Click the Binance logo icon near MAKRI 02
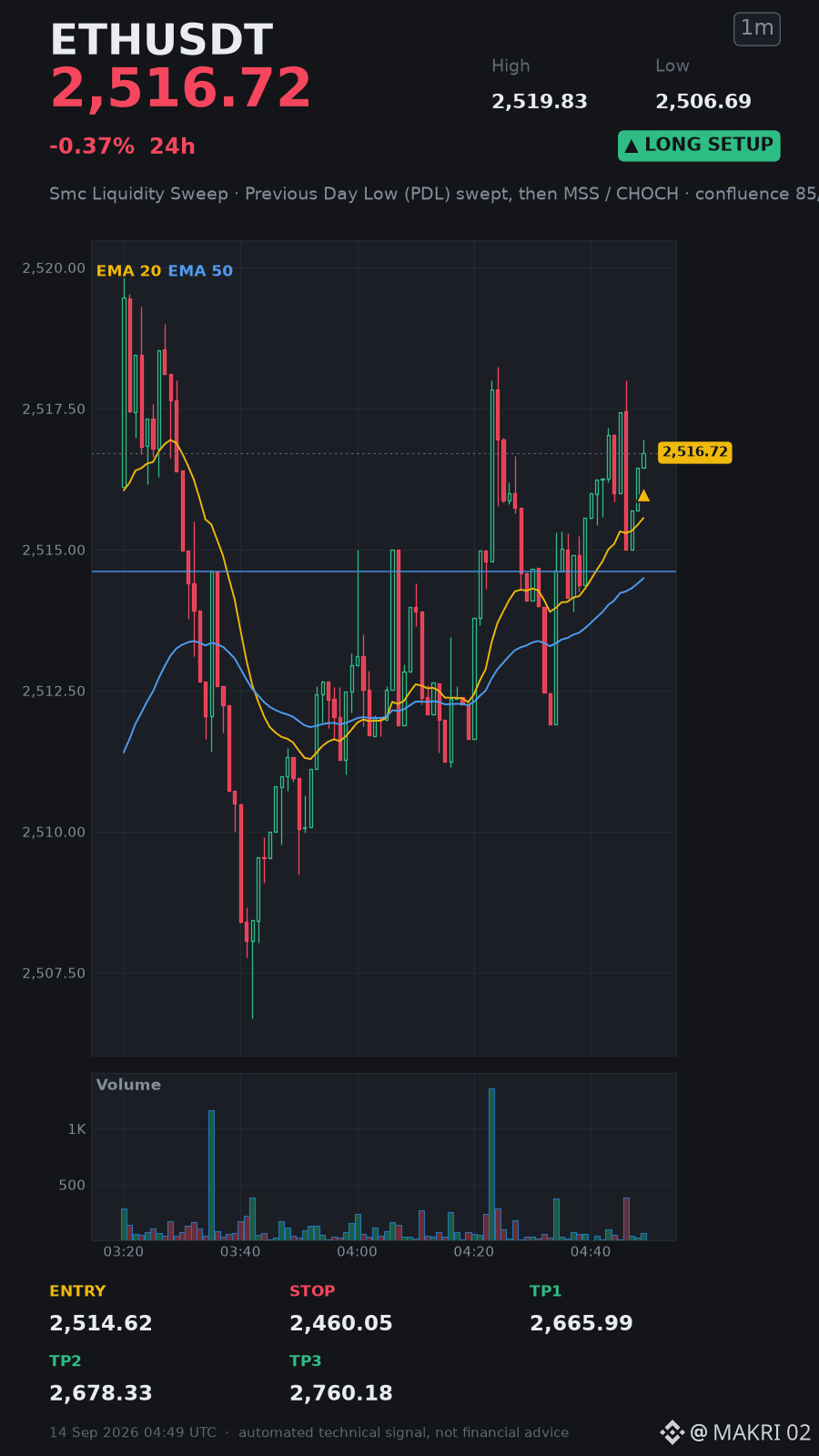 pos(672,1432)
